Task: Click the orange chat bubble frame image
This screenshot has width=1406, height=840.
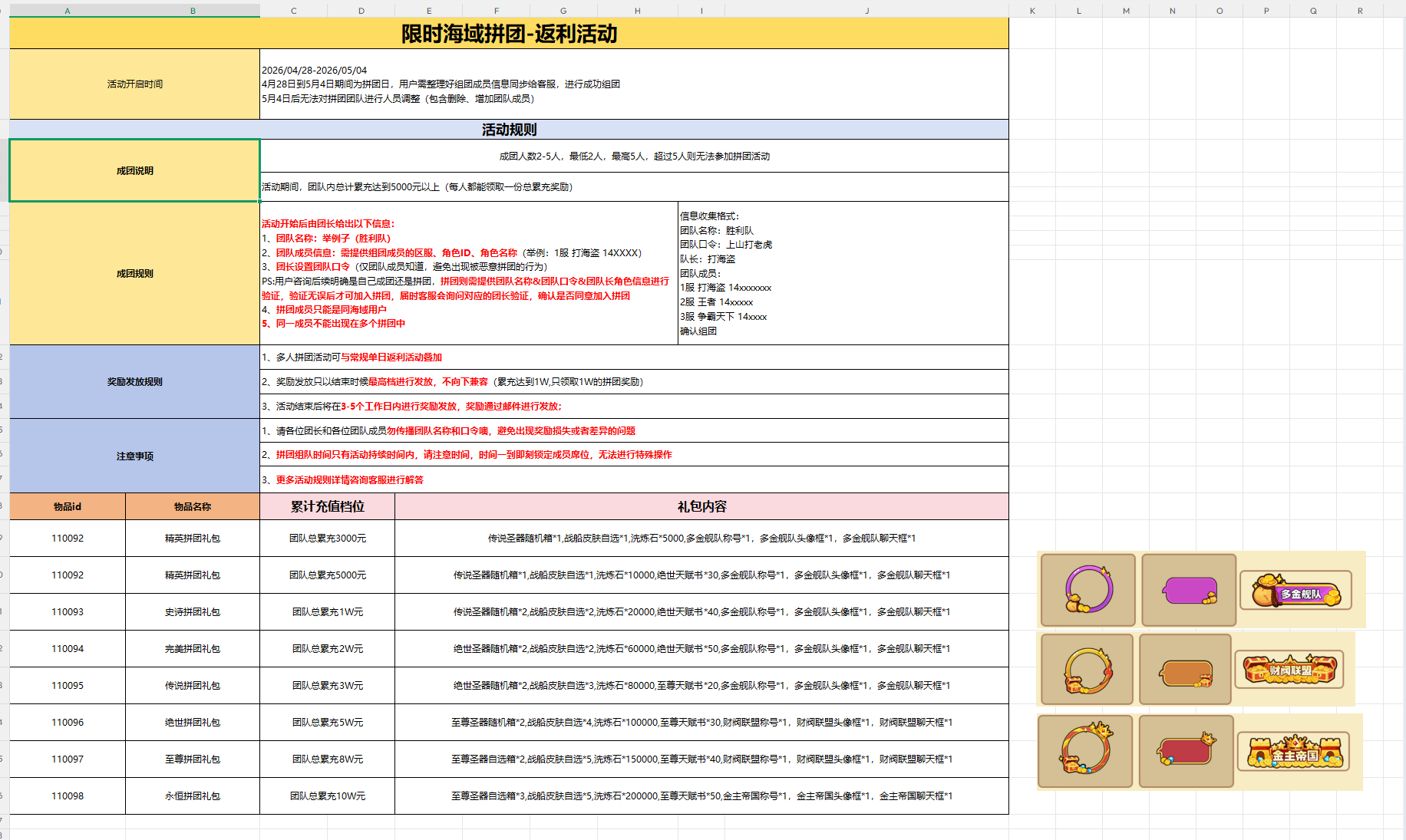Action: coord(1185,670)
